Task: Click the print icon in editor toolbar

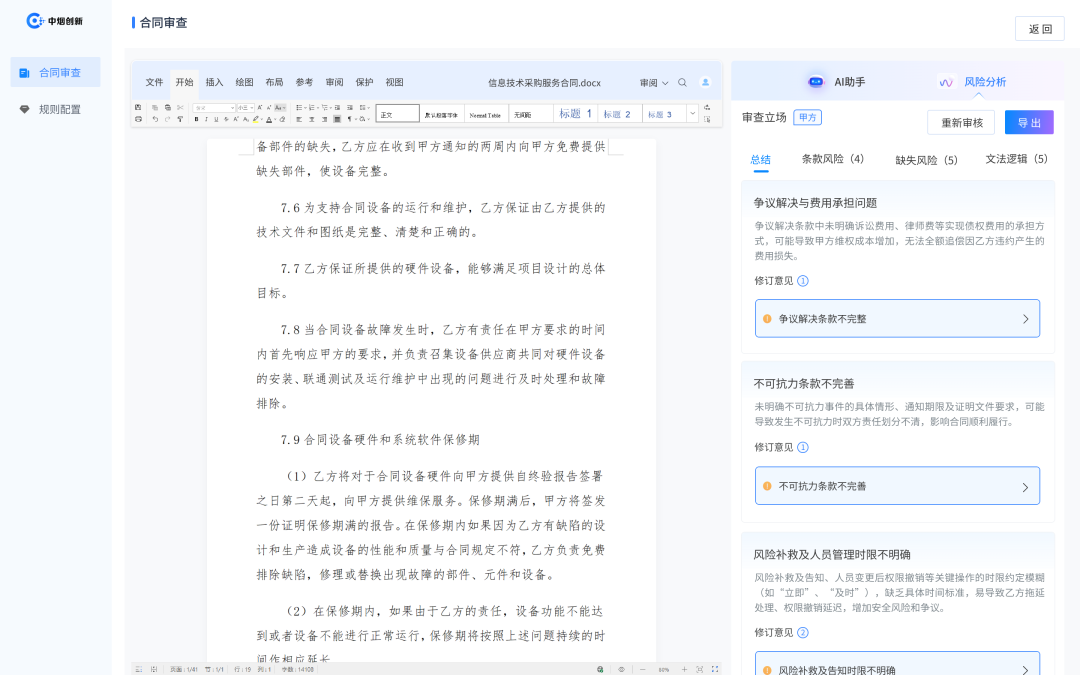Action: (x=138, y=119)
